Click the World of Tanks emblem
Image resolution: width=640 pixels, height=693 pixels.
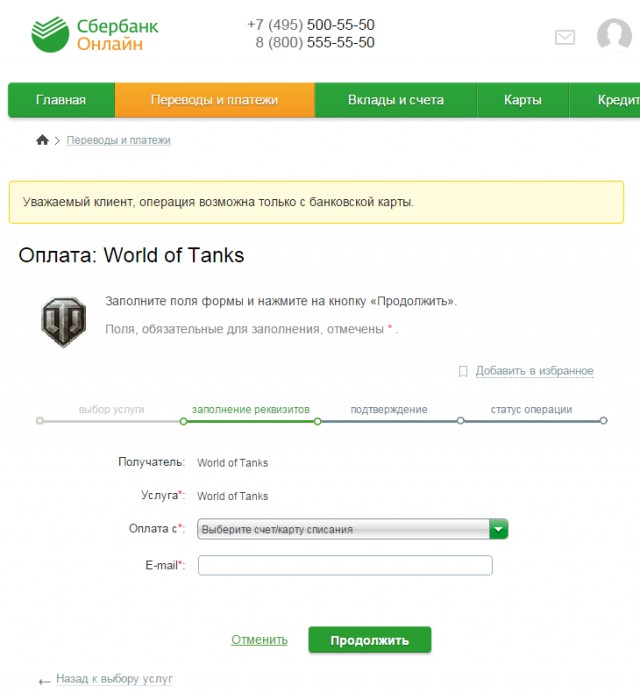[x=63, y=322]
